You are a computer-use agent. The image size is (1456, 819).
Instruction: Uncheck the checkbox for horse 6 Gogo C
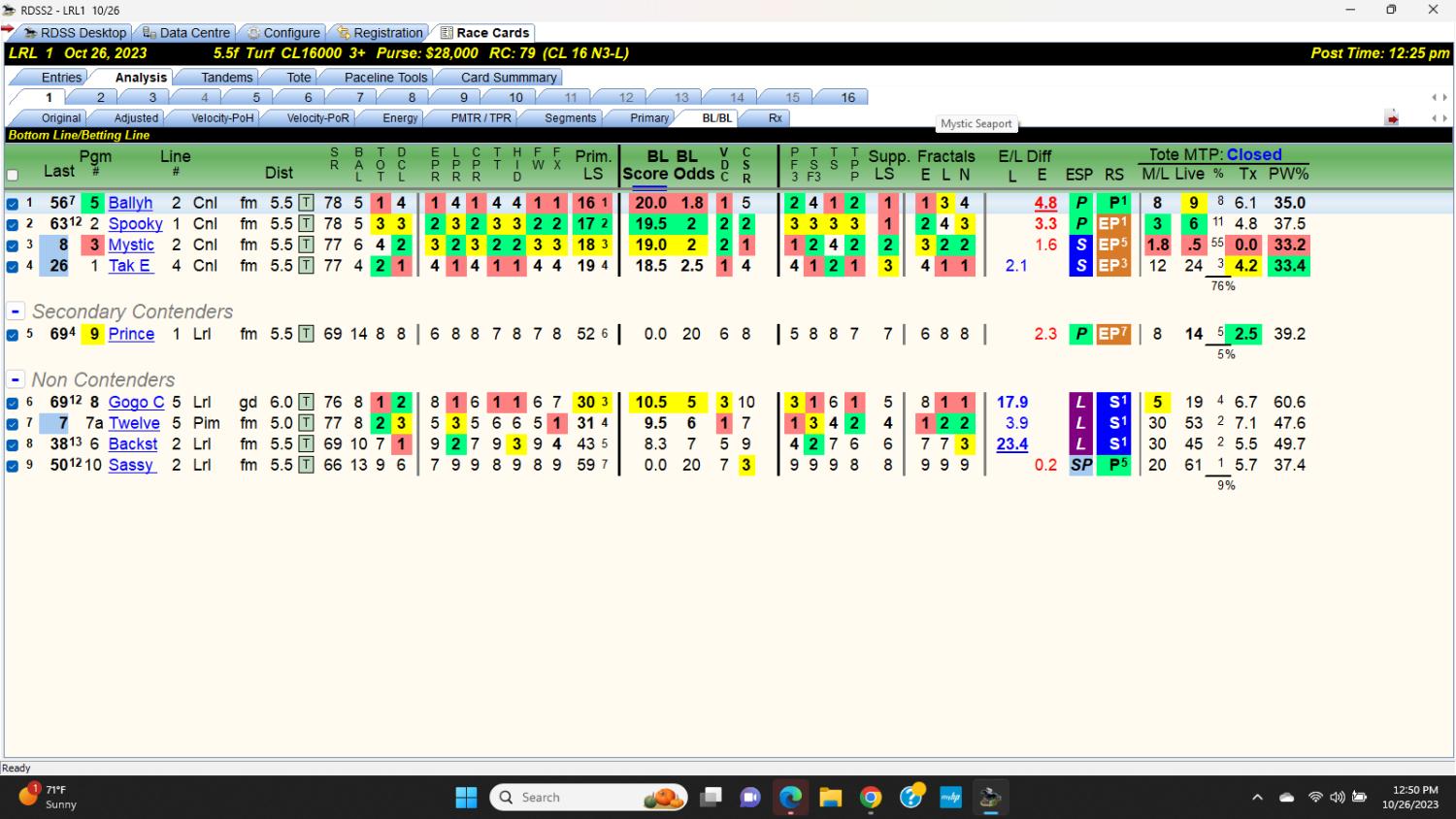click(x=13, y=403)
